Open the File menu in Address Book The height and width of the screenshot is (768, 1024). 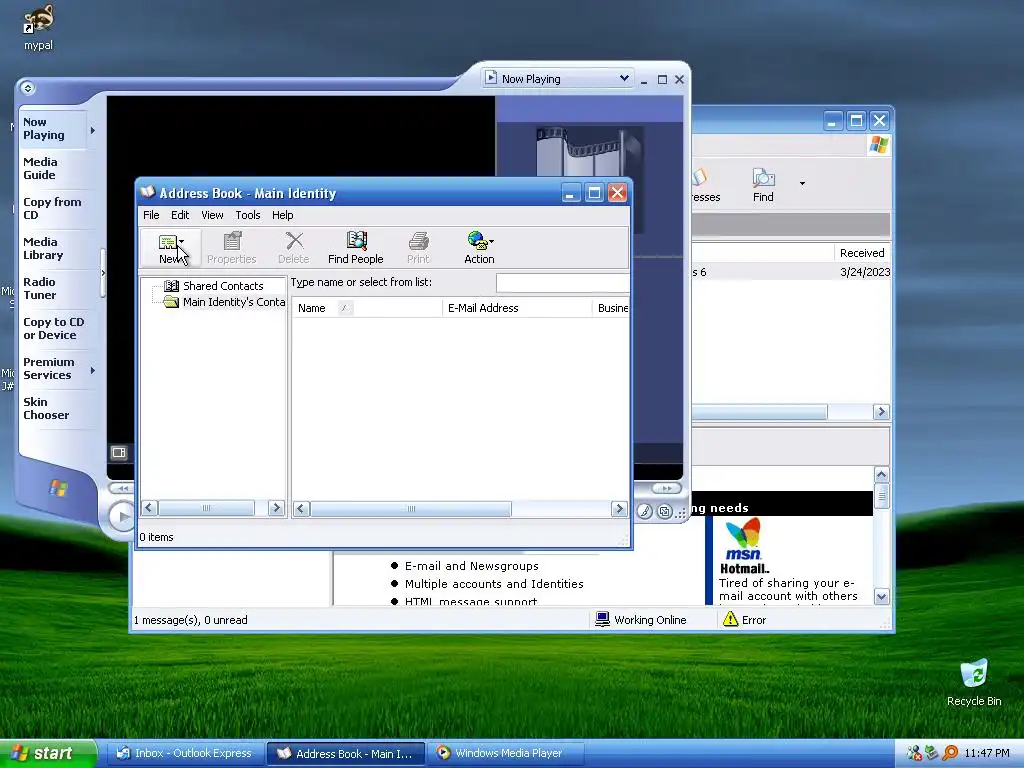coord(151,215)
